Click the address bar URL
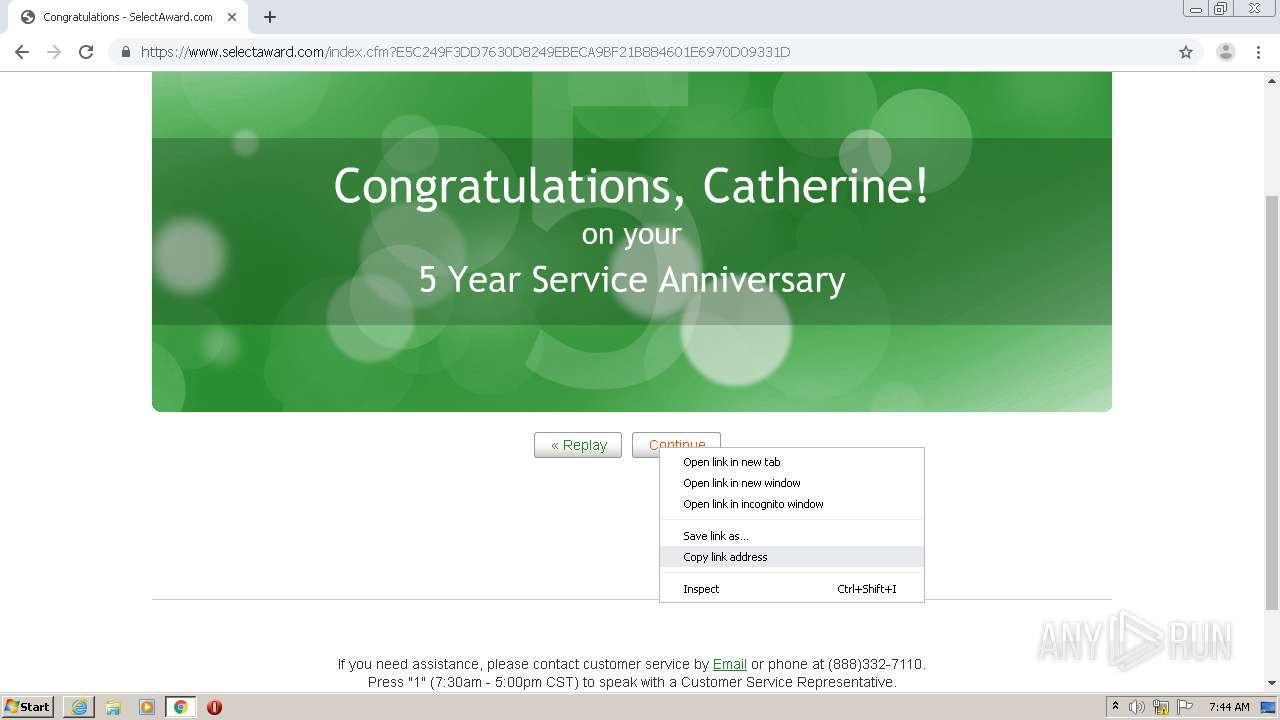The image size is (1280, 720). click(465, 52)
